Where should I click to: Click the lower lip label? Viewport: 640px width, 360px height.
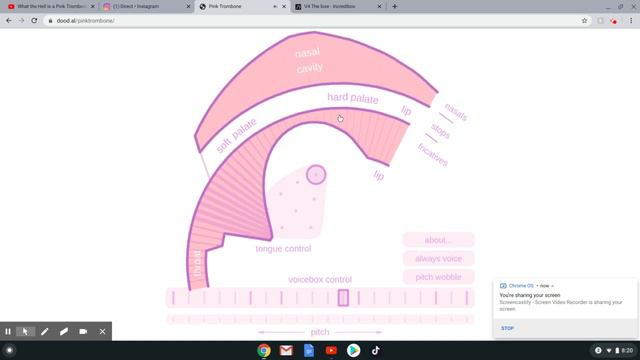[379, 175]
